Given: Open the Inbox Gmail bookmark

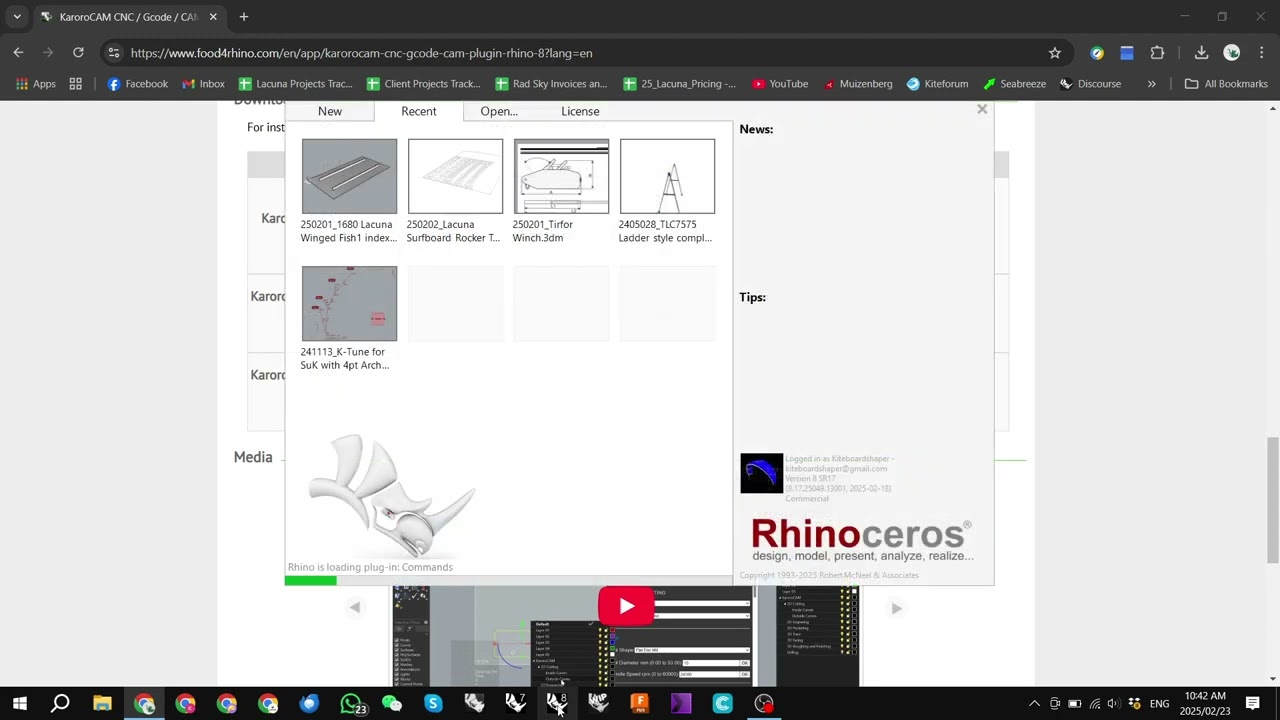Looking at the screenshot, I should point(203,84).
